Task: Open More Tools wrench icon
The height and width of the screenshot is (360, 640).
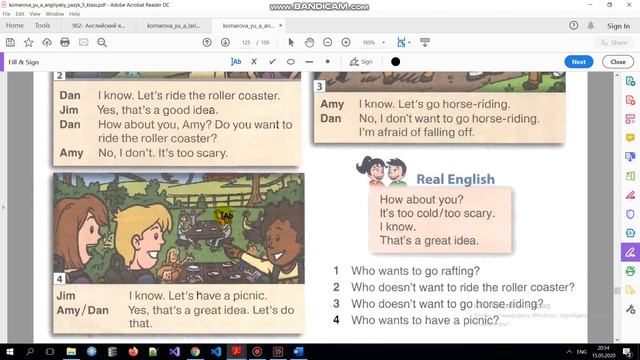Action: click(631, 310)
